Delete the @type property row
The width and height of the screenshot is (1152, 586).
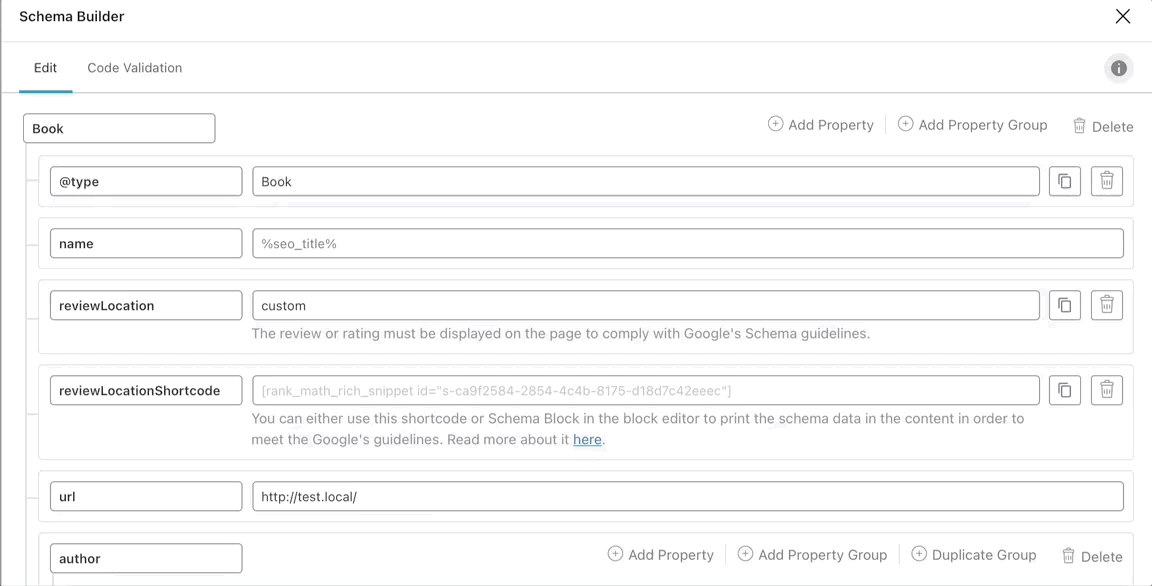1106,181
